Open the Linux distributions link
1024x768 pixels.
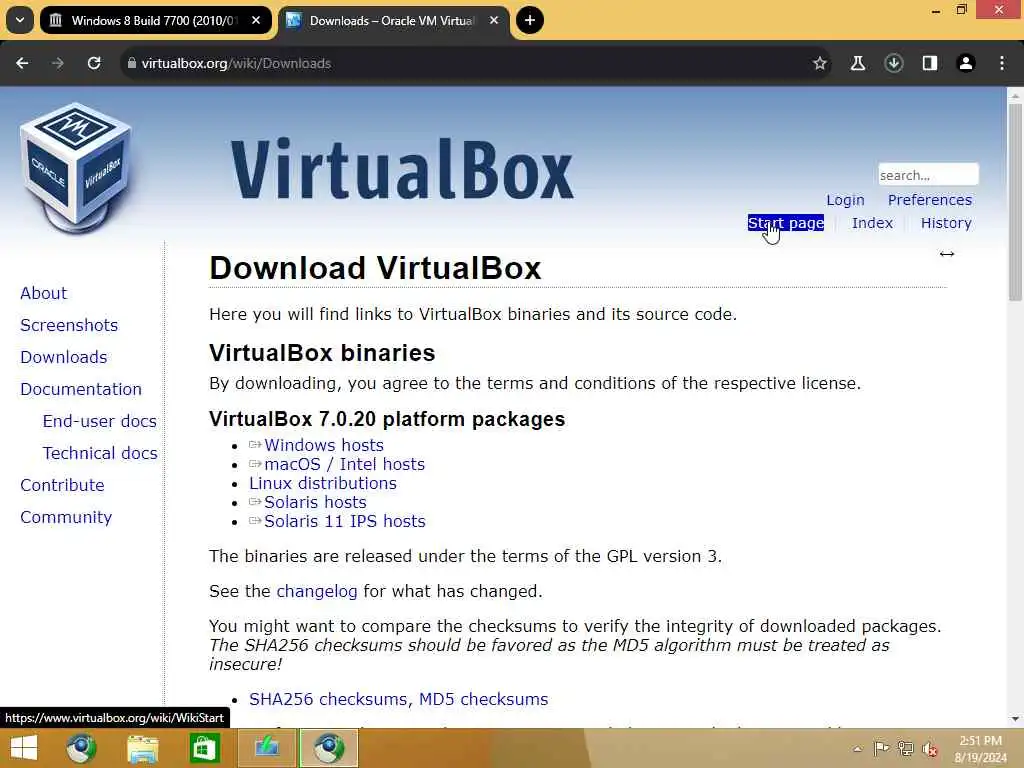(x=323, y=483)
